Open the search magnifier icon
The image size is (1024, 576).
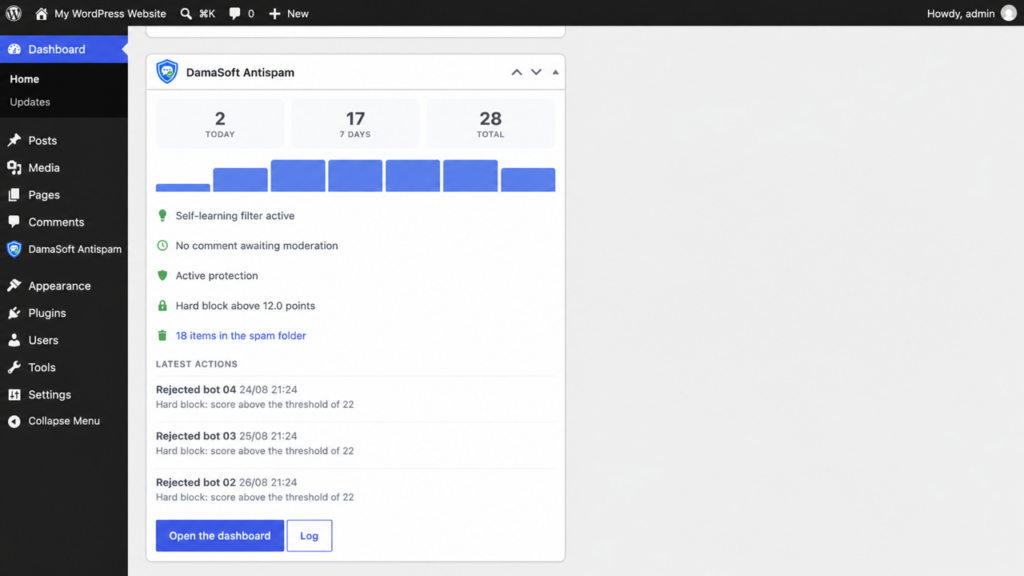pos(186,13)
